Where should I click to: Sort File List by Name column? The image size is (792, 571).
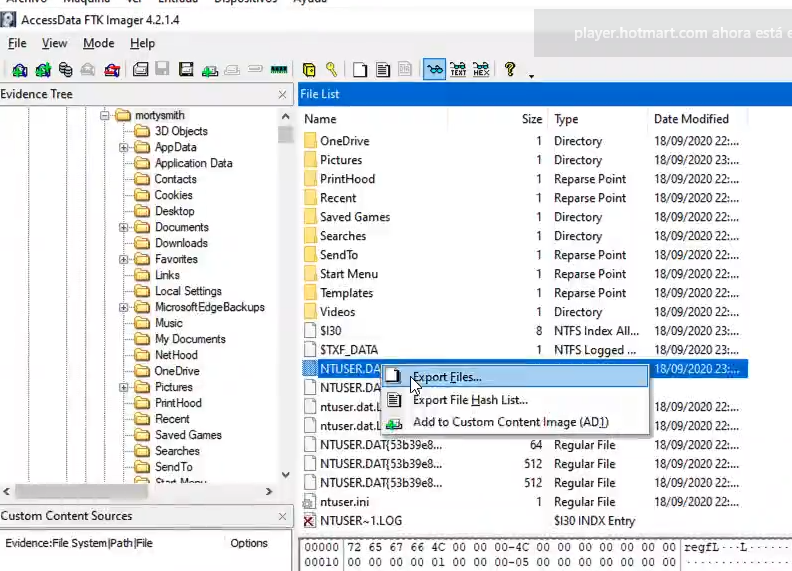pyautogui.click(x=374, y=119)
